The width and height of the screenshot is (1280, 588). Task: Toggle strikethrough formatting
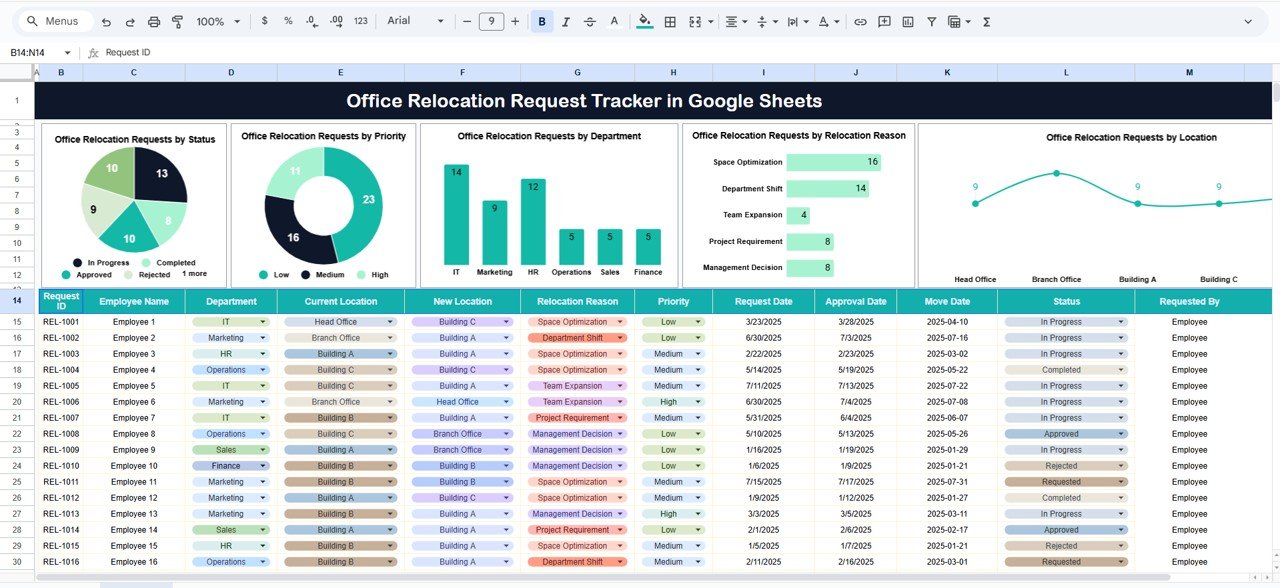[x=590, y=20]
